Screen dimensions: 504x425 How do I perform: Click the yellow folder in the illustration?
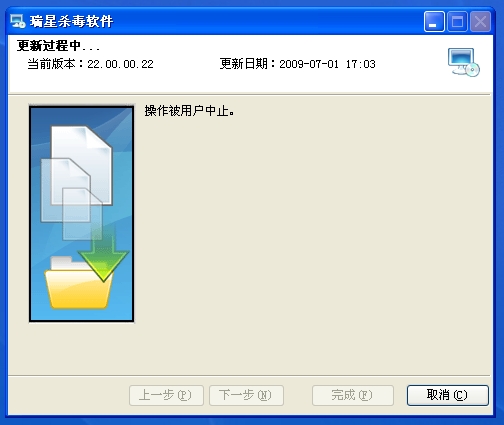pos(79,284)
